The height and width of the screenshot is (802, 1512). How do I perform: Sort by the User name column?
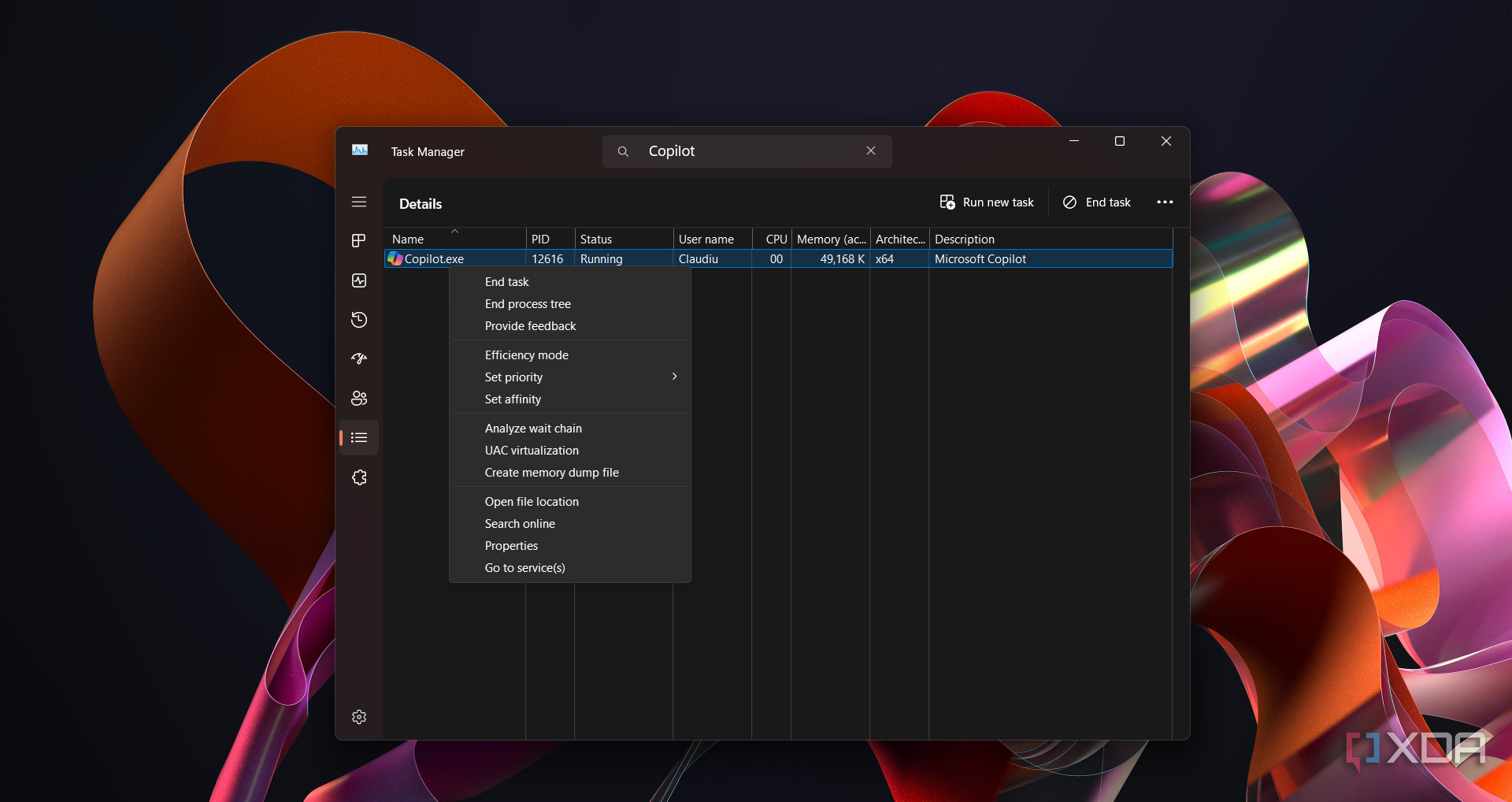pyautogui.click(x=713, y=239)
